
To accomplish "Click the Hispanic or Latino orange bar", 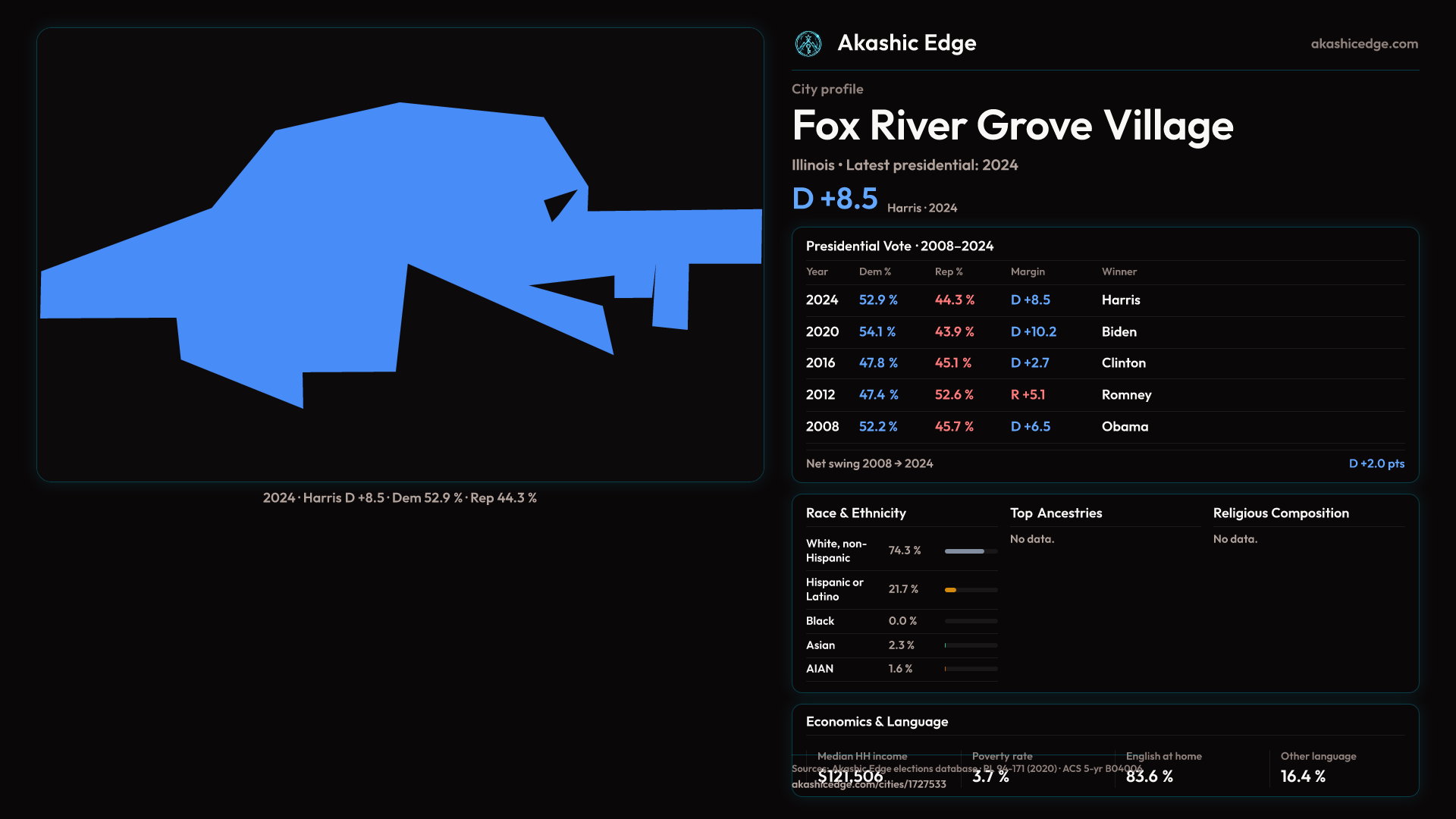I will click(x=951, y=590).
